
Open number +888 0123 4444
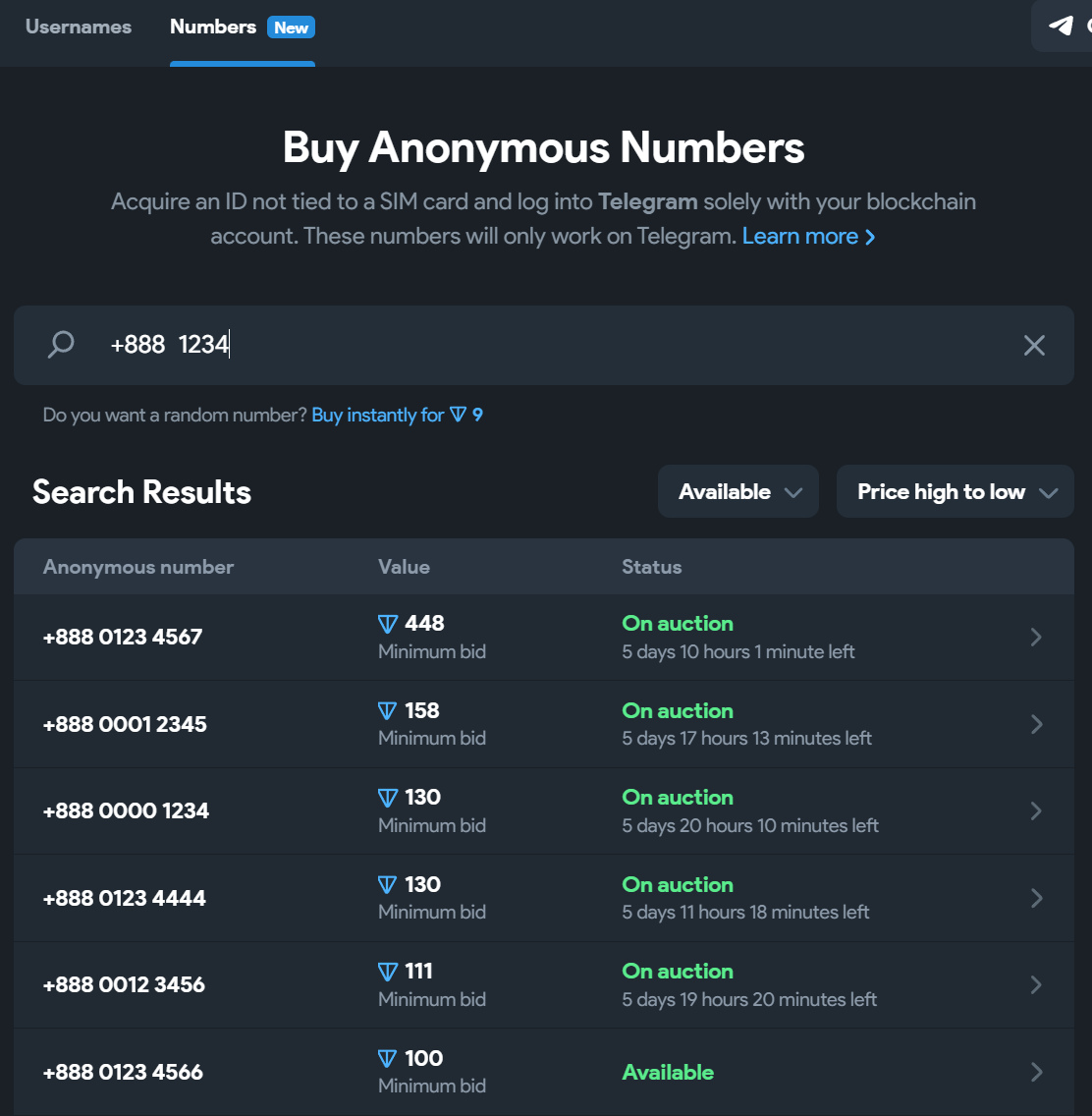(125, 898)
